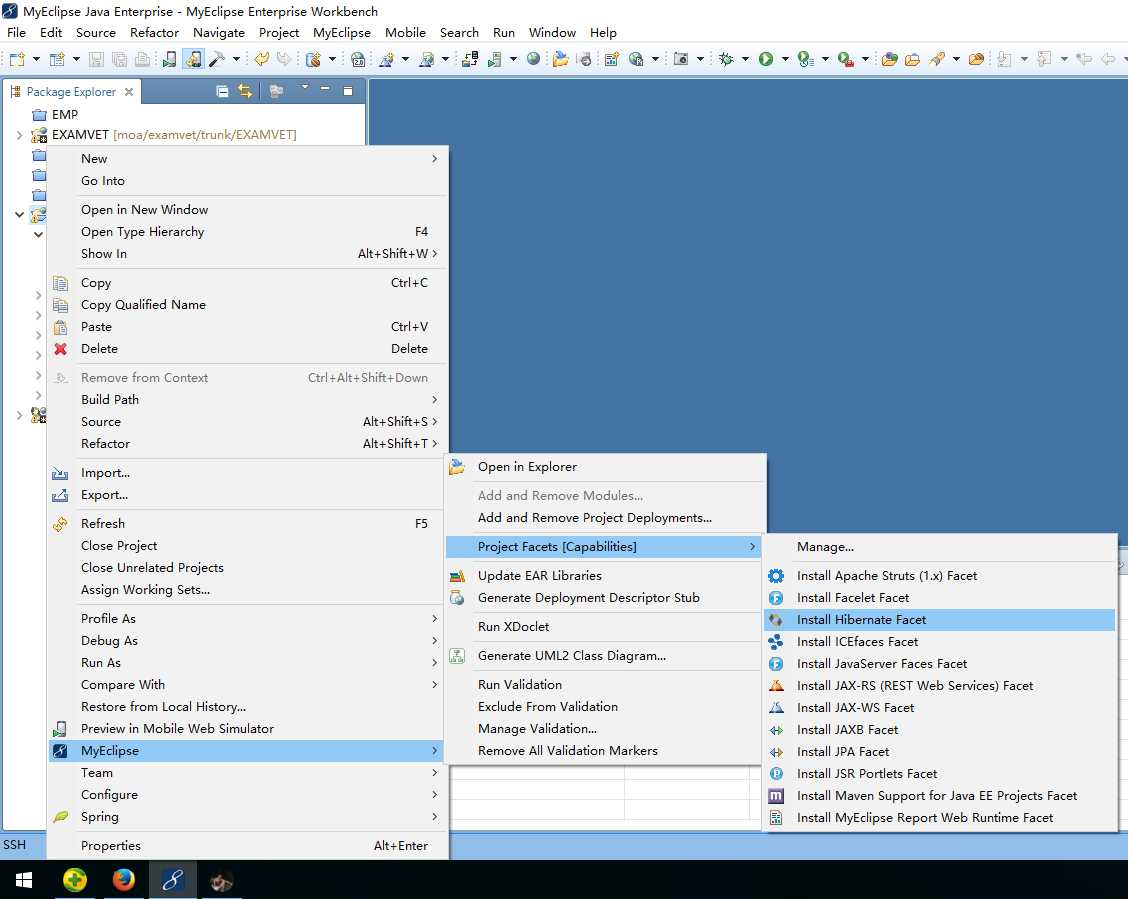Choose Manage... in facets submenu
This screenshot has width=1128, height=899.
[825, 547]
